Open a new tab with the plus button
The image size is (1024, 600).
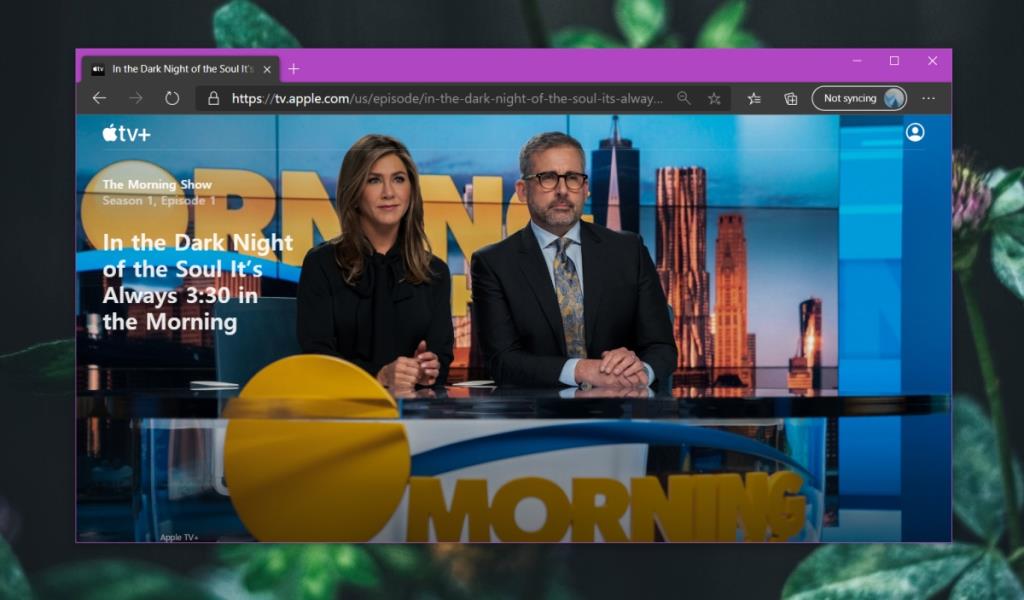(x=293, y=69)
